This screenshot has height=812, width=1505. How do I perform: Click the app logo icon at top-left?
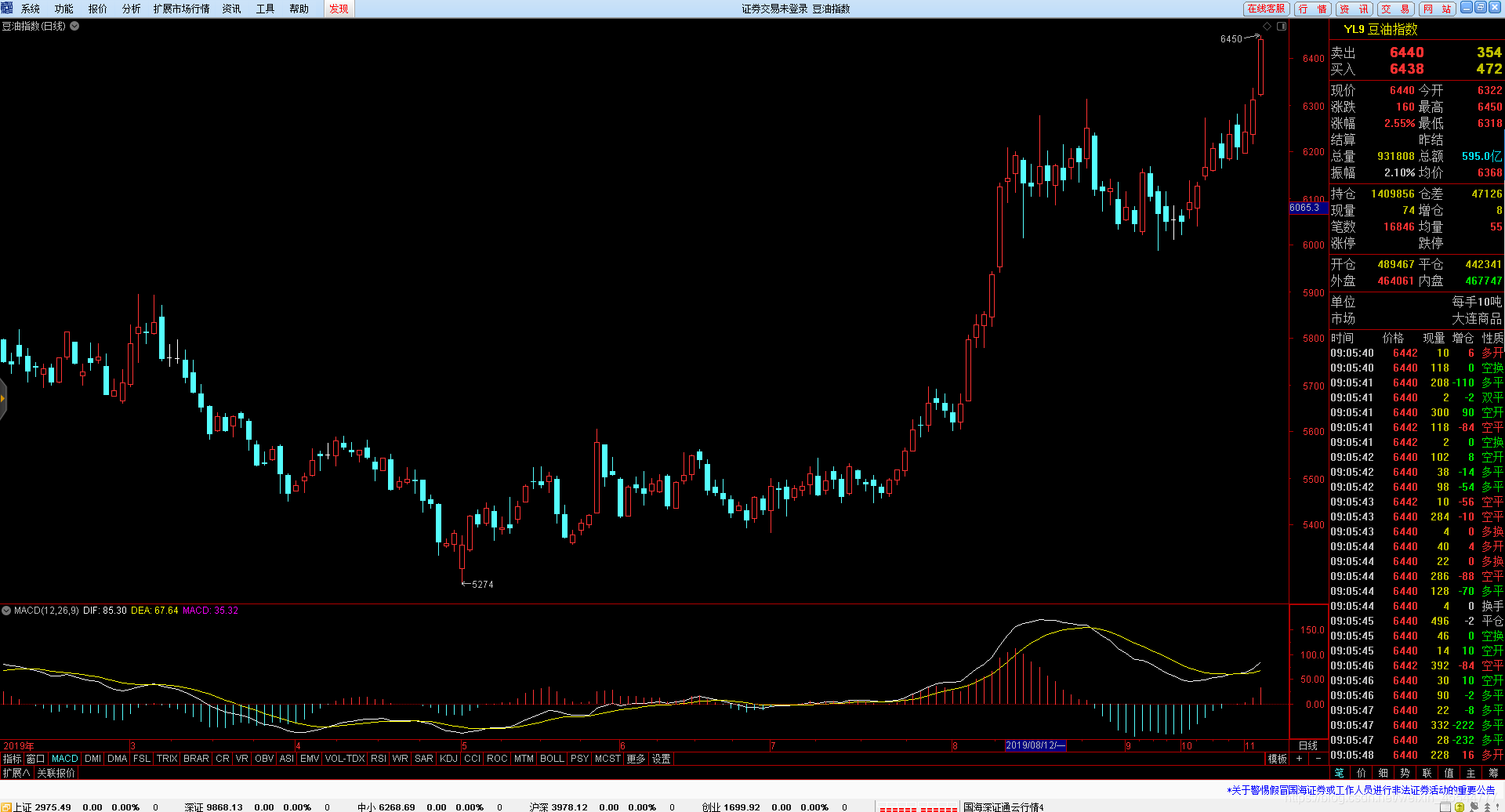(x=7, y=8)
